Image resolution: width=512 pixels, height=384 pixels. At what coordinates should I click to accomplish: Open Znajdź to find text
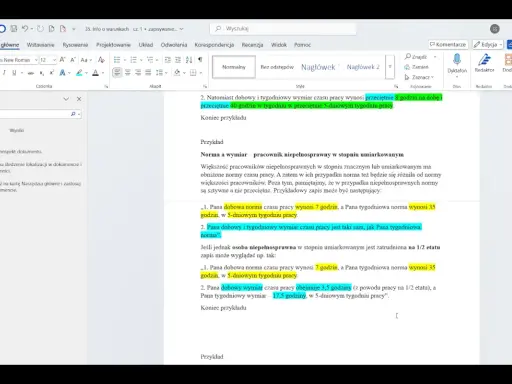(416, 57)
